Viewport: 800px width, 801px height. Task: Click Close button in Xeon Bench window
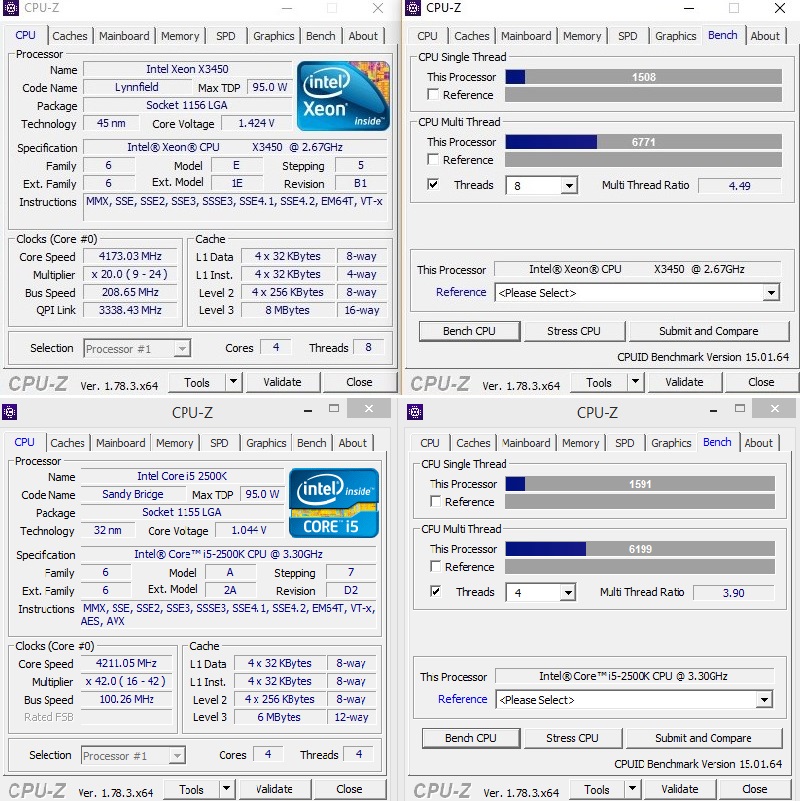(x=761, y=382)
